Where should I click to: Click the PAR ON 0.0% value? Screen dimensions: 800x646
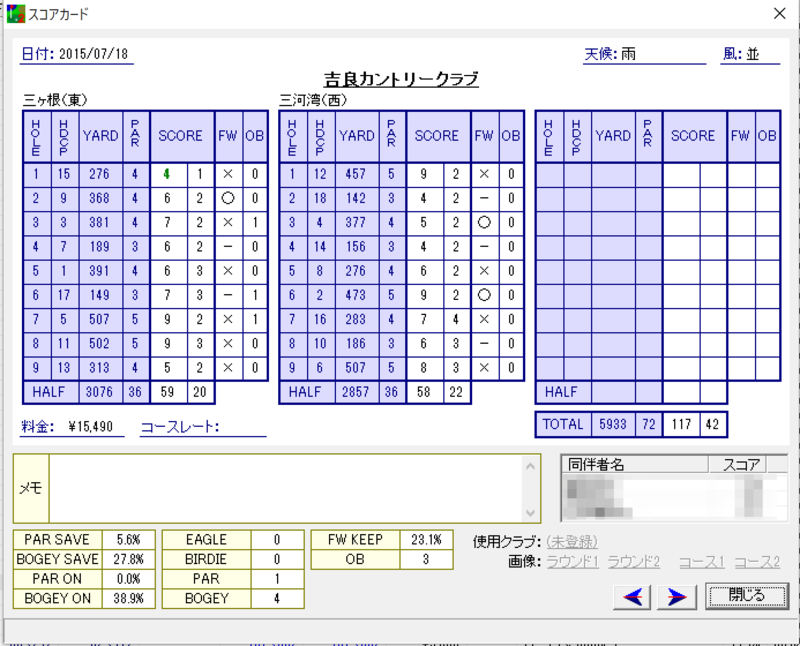[x=129, y=579]
